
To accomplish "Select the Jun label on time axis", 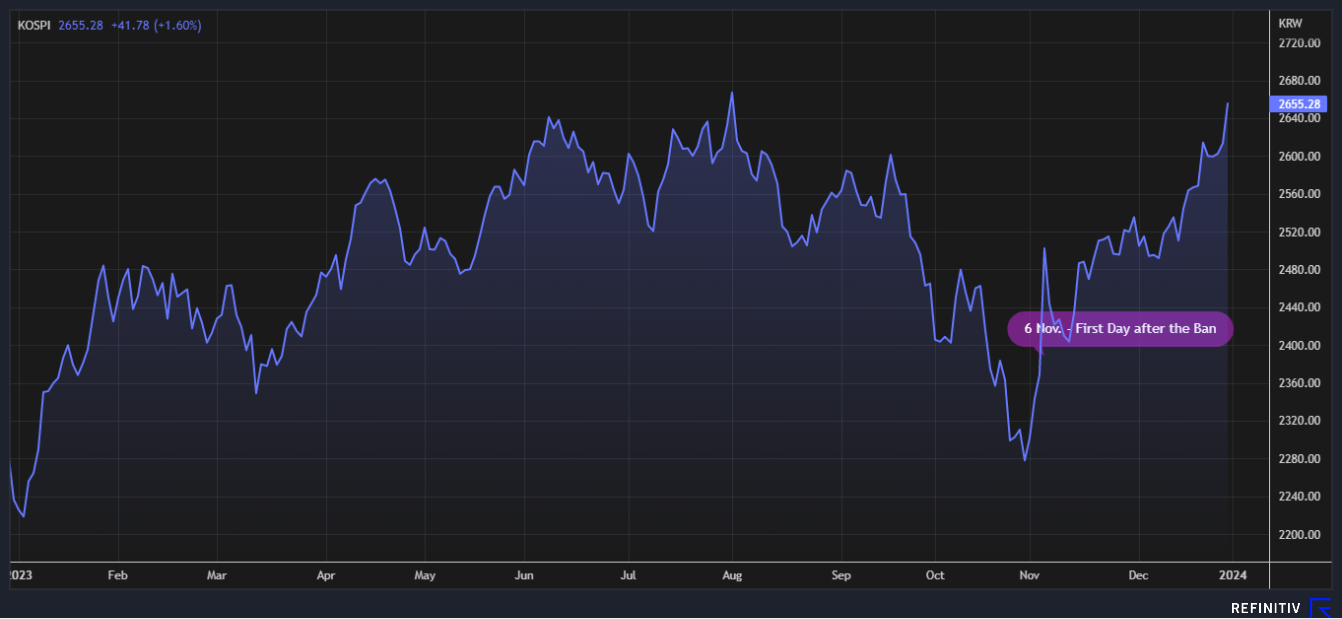I will (524, 576).
